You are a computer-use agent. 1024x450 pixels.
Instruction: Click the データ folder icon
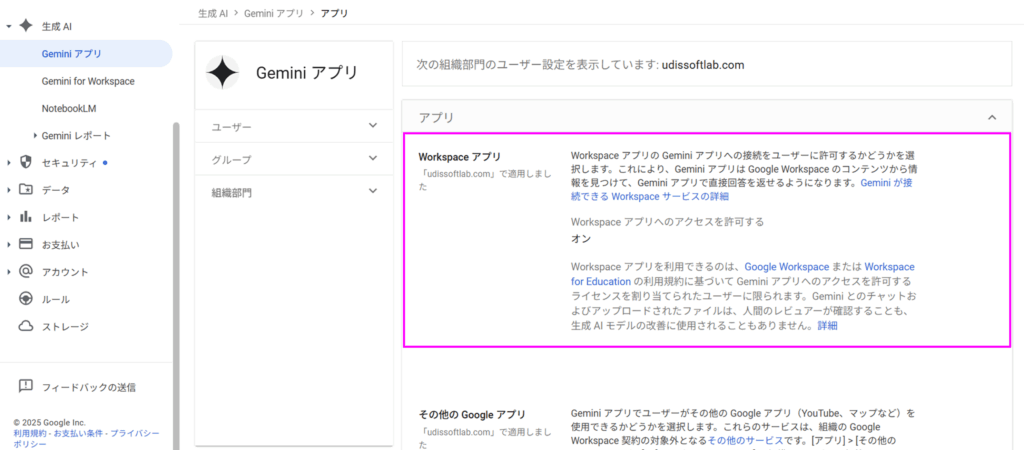25,189
